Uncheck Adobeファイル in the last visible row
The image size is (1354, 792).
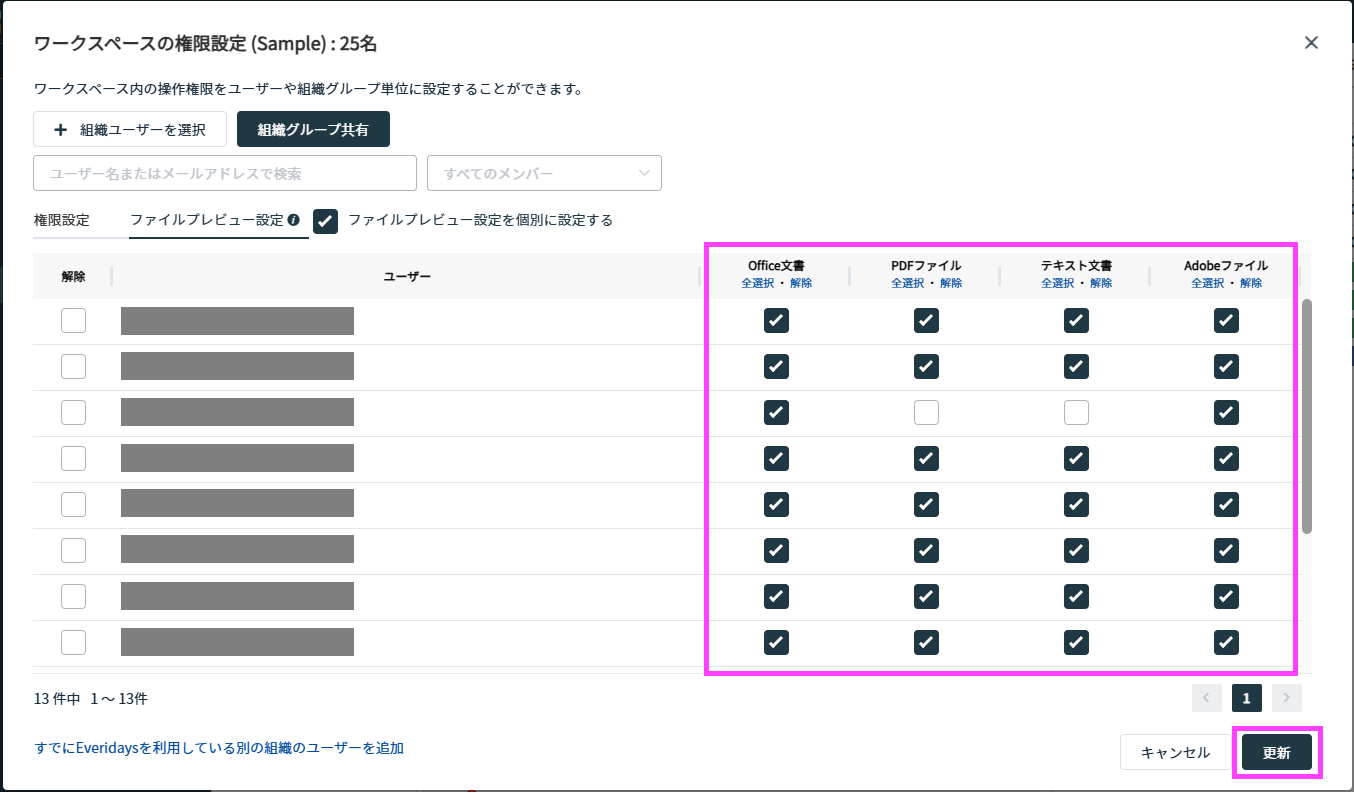[x=1226, y=642]
